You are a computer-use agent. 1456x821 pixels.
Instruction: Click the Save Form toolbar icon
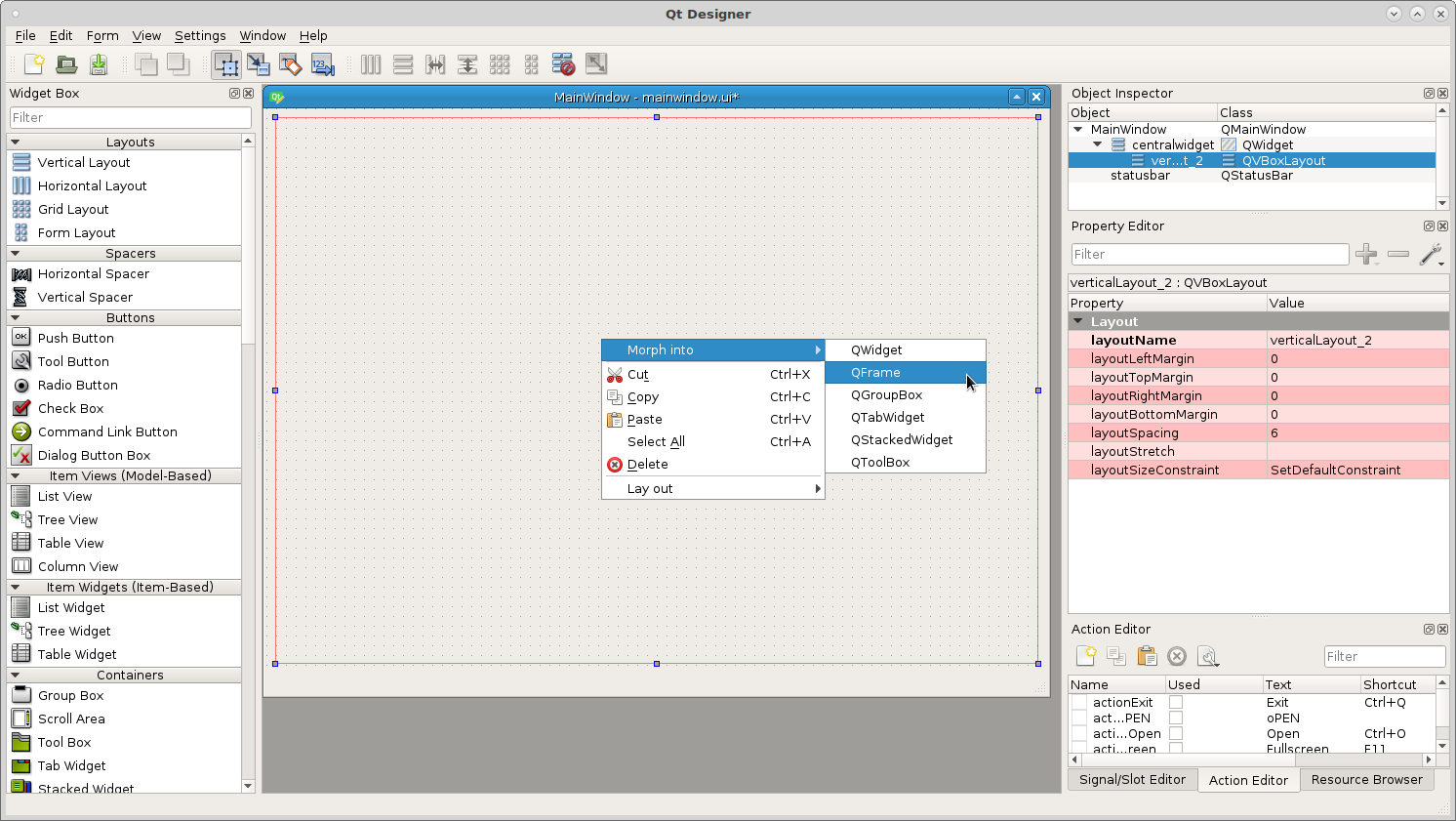tap(99, 64)
